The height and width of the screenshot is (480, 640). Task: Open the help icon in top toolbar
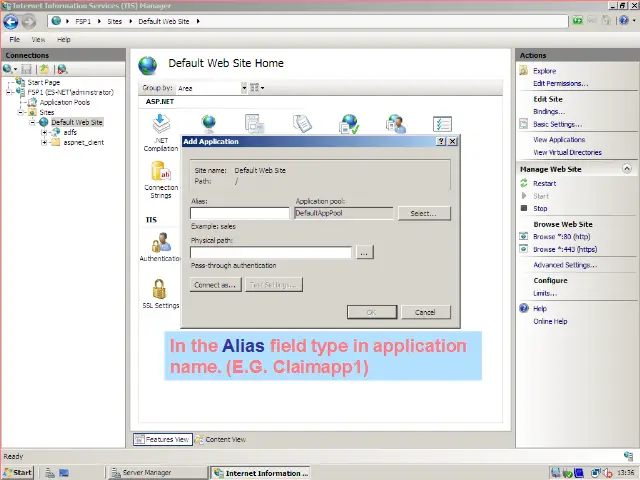624,20
